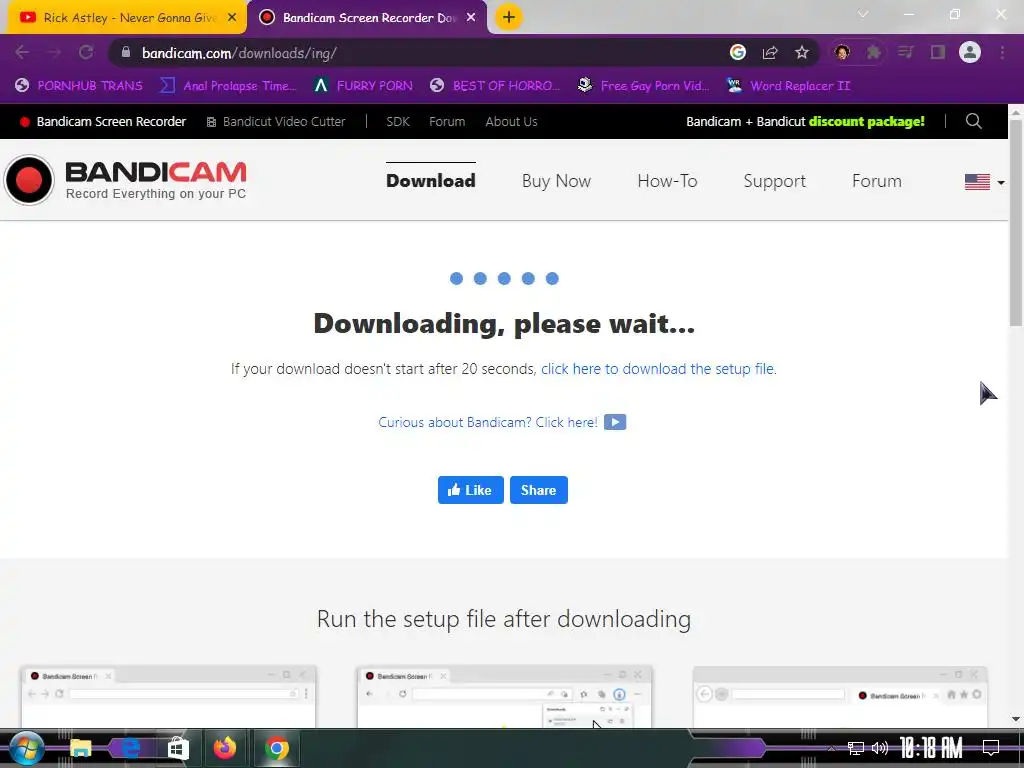This screenshot has height=768, width=1024.
Task: Open the extensions puzzle icon
Action: click(874, 52)
